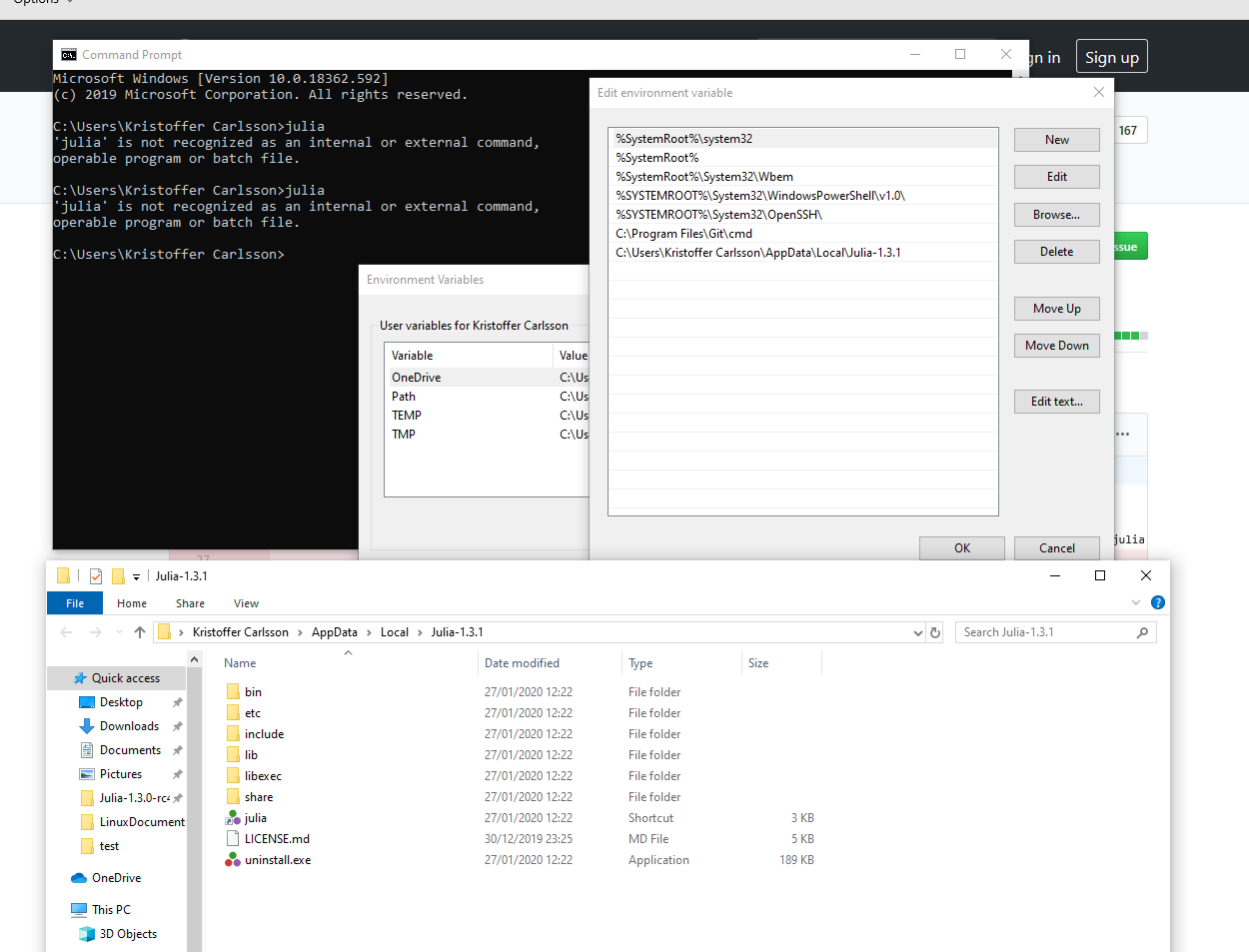The height and width of the screenshot is (952, 1249).
Task: Click the AppData breadcrumb segment
Action: pyautogui.click(x=335, y=632)
